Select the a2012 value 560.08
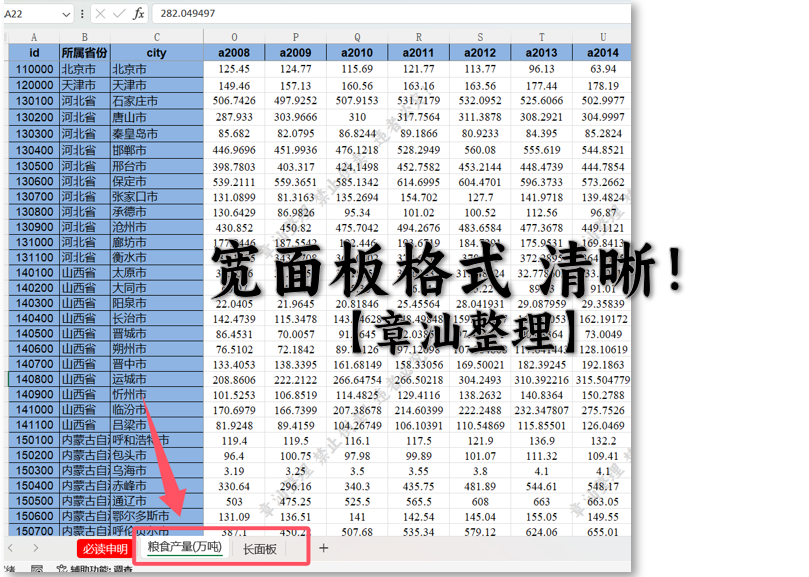Image resolution: width=809 pixels, height=577 pixels. coord(480,150)
